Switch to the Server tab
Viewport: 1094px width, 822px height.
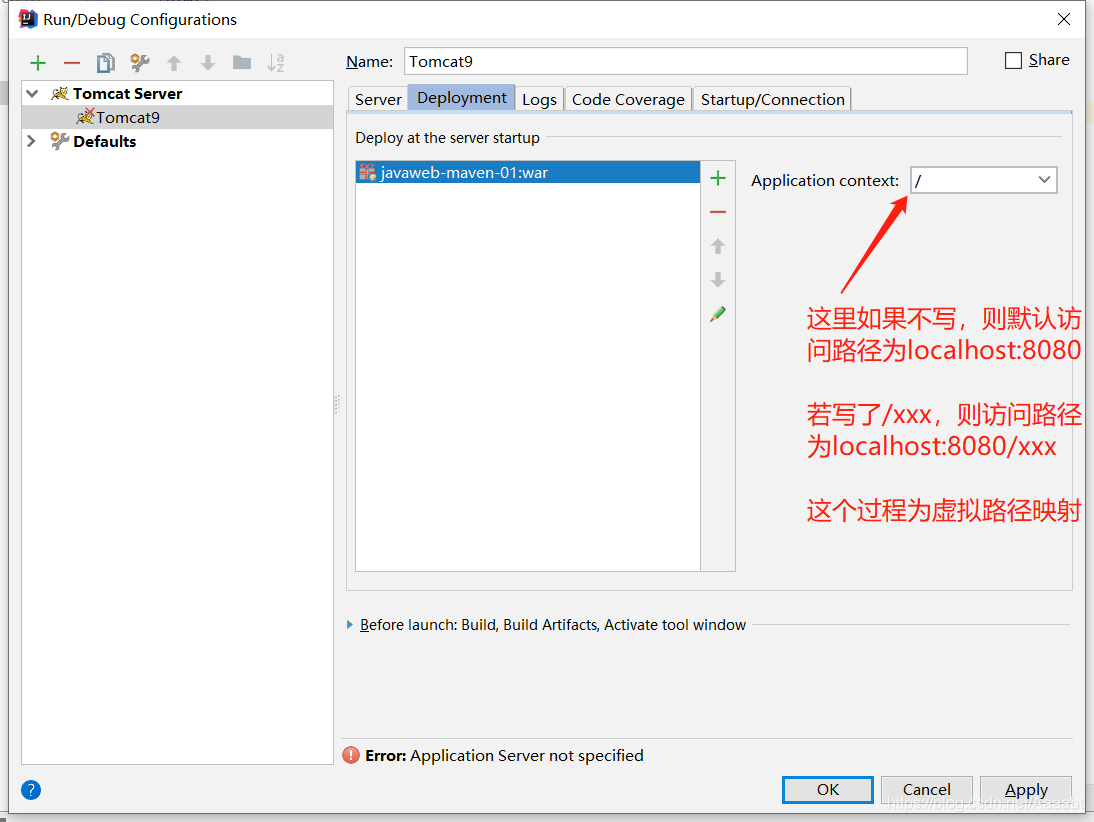pyautogui.click(x=377, y=99)
